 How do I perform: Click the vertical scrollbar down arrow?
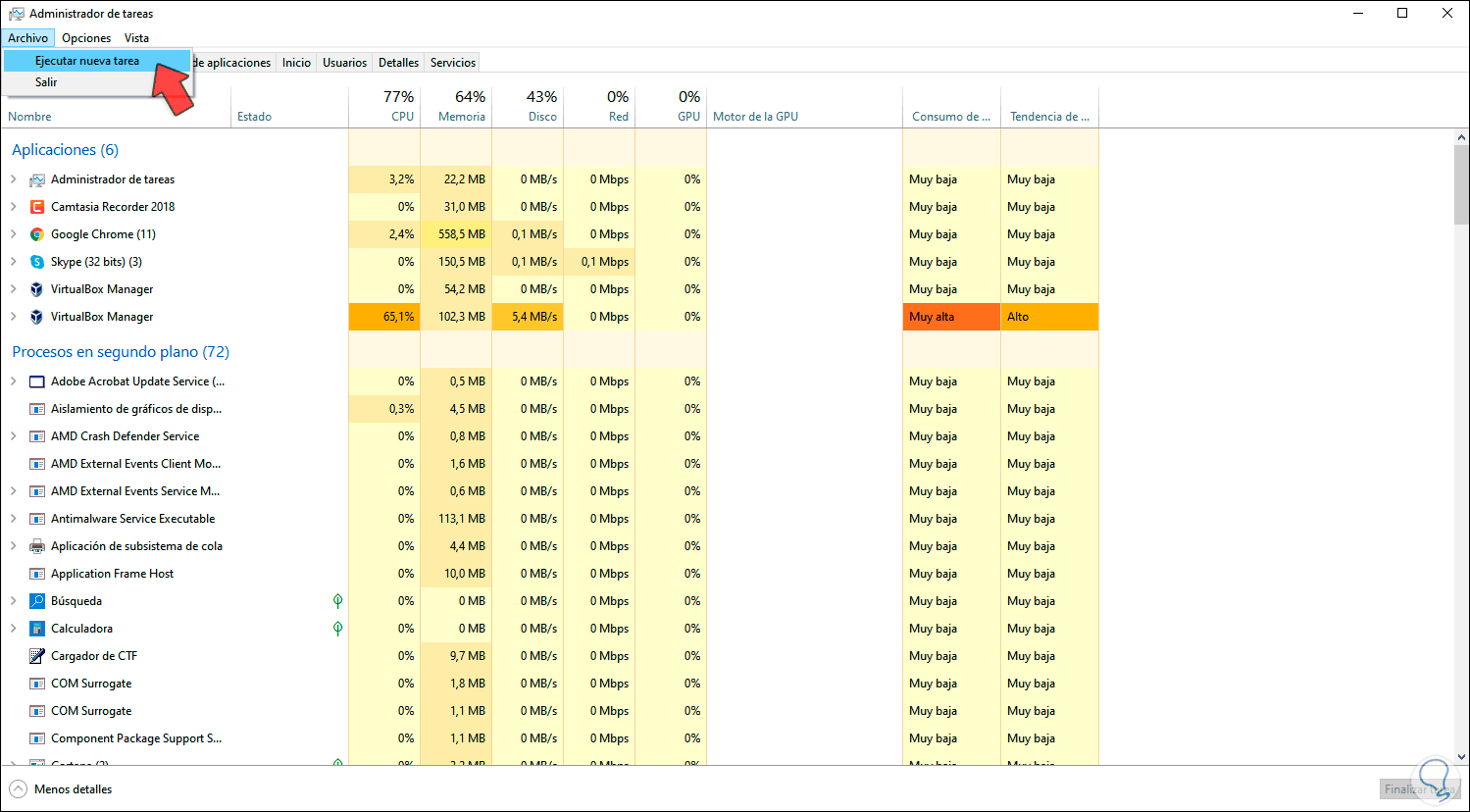click(1461, 757)
